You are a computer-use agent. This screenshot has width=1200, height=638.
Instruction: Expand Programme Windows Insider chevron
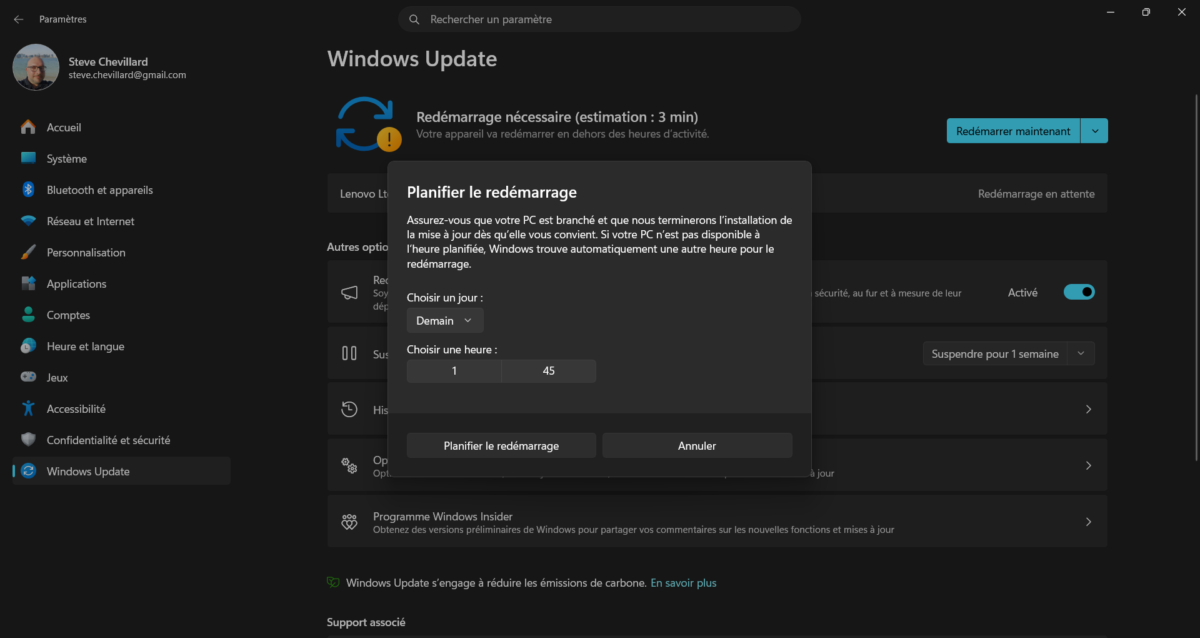(1088, 522)
